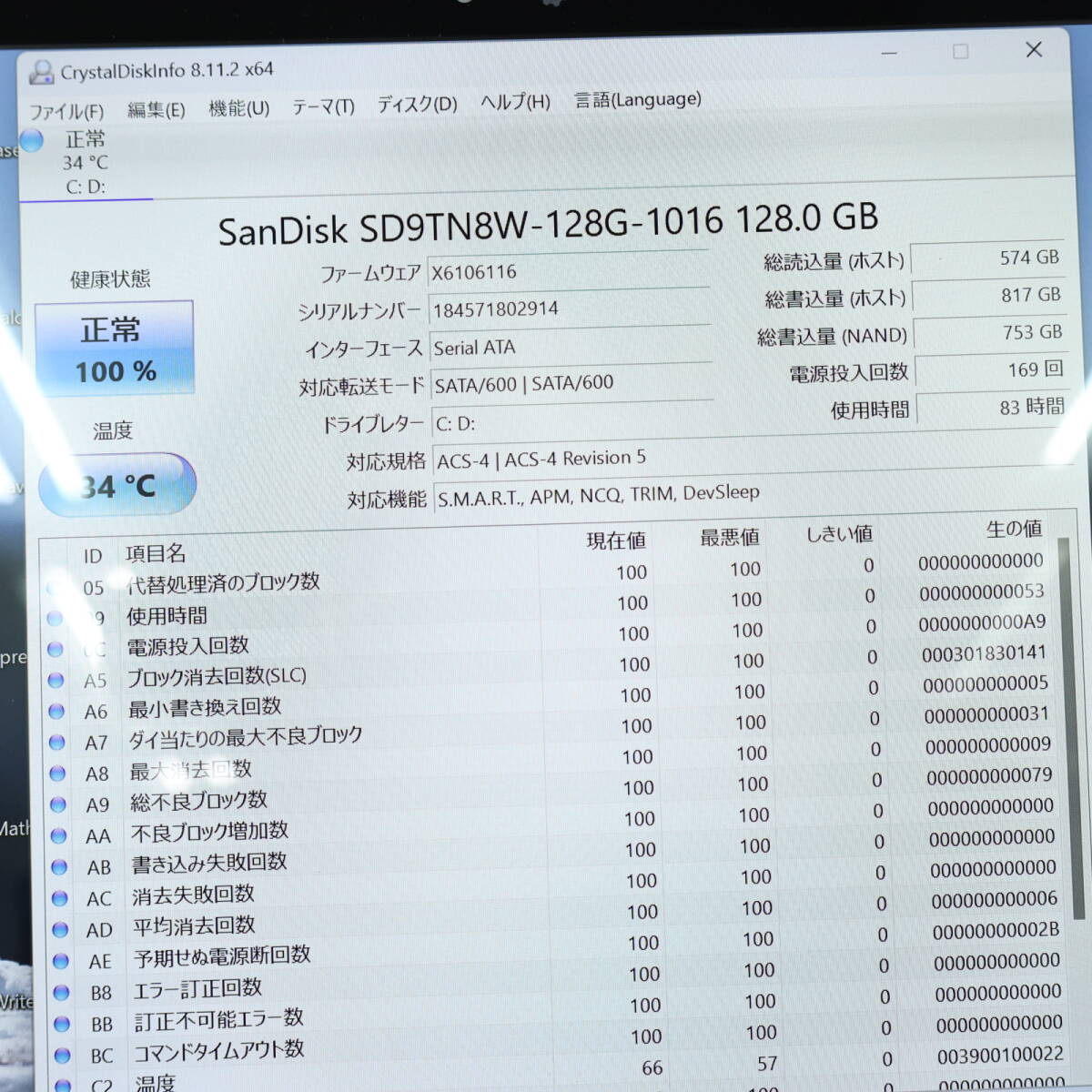
Task: Click the status dot for row AA
Action: tap(58, 835)
